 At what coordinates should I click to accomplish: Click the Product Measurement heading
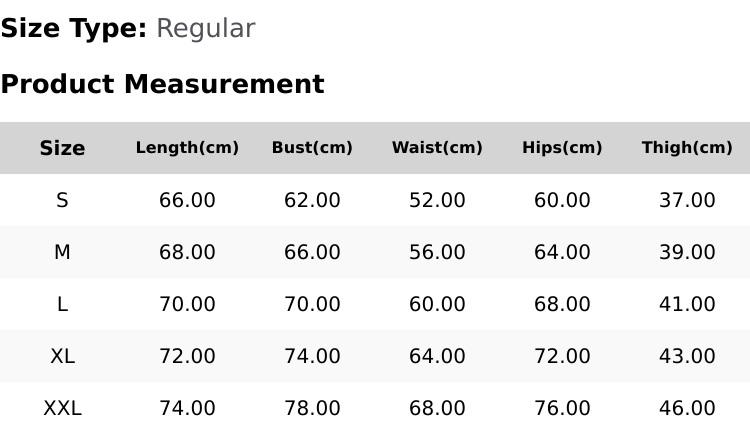(163, 84)
